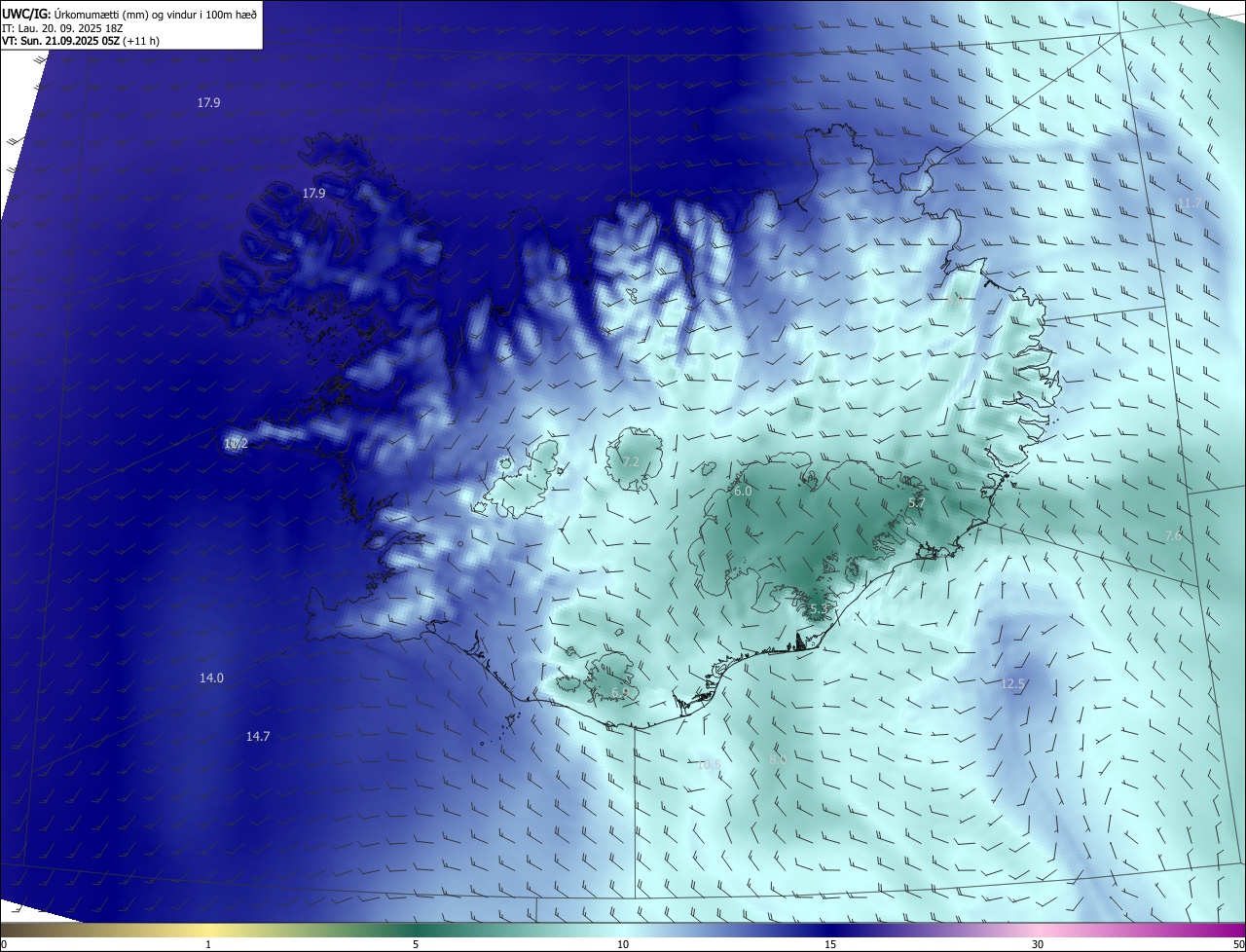Click the 5.3 value on the map
Image resolution: width=1246 pixels, height=952 pixels.
coord(819,609)
